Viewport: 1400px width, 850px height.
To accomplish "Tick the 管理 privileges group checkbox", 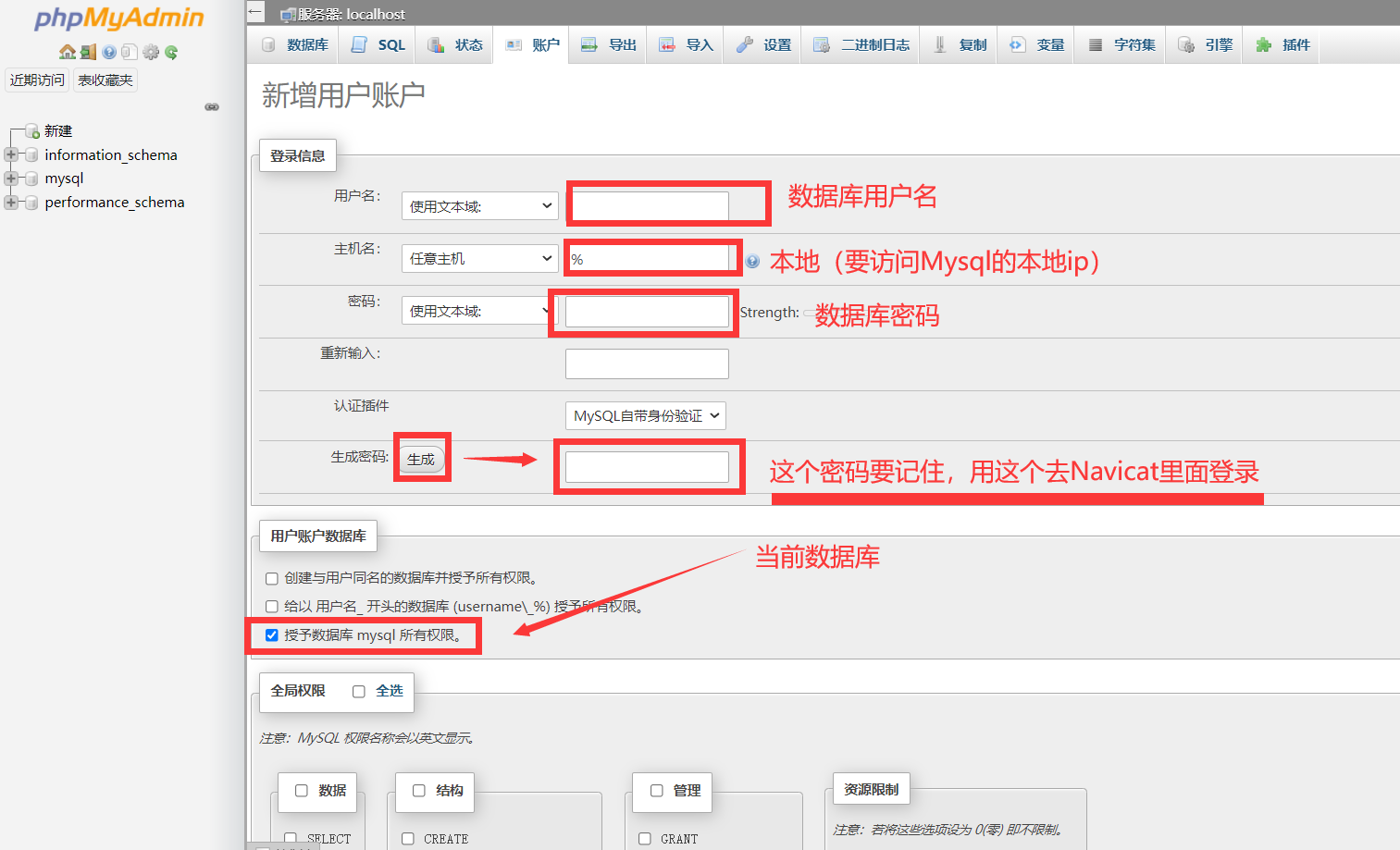I will point(657,791).
